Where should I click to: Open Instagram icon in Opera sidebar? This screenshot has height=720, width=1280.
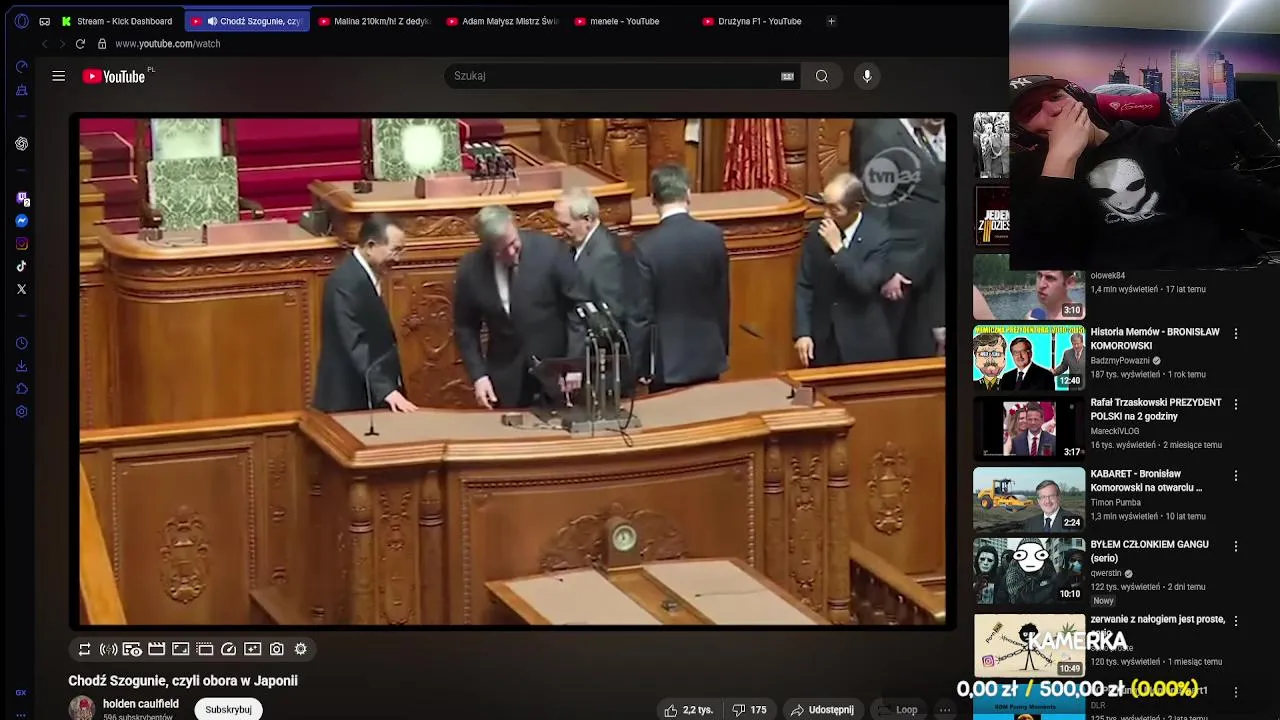21,244
